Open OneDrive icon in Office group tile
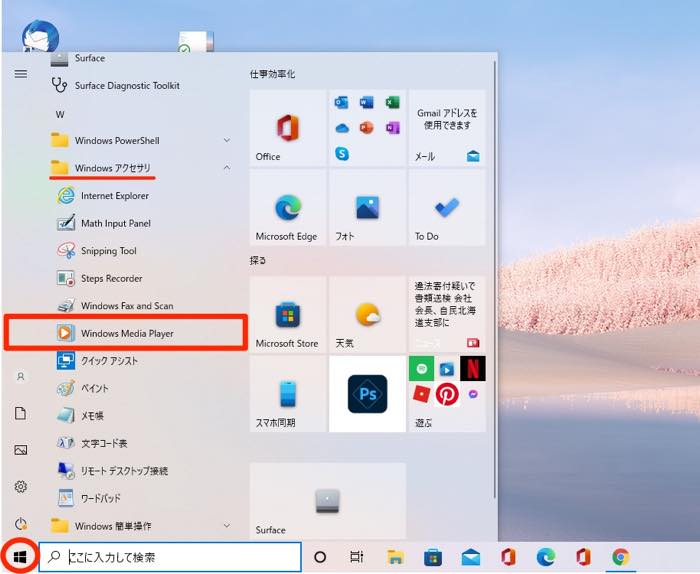 click(x=342, y=129)
